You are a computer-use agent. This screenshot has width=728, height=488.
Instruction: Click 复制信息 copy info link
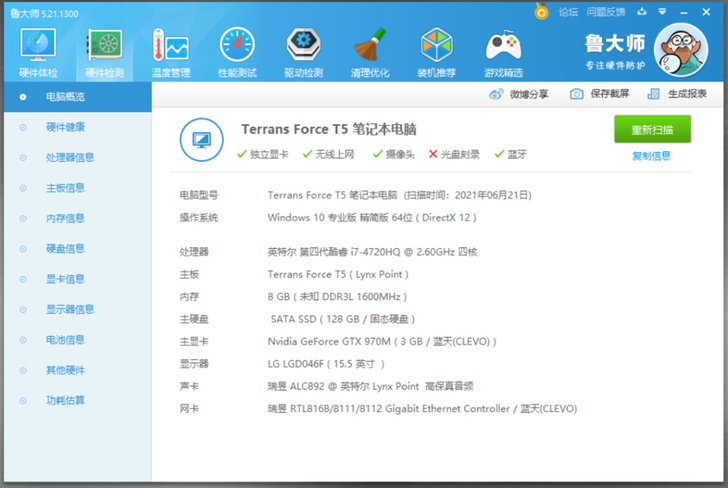(x=651, y=156)
